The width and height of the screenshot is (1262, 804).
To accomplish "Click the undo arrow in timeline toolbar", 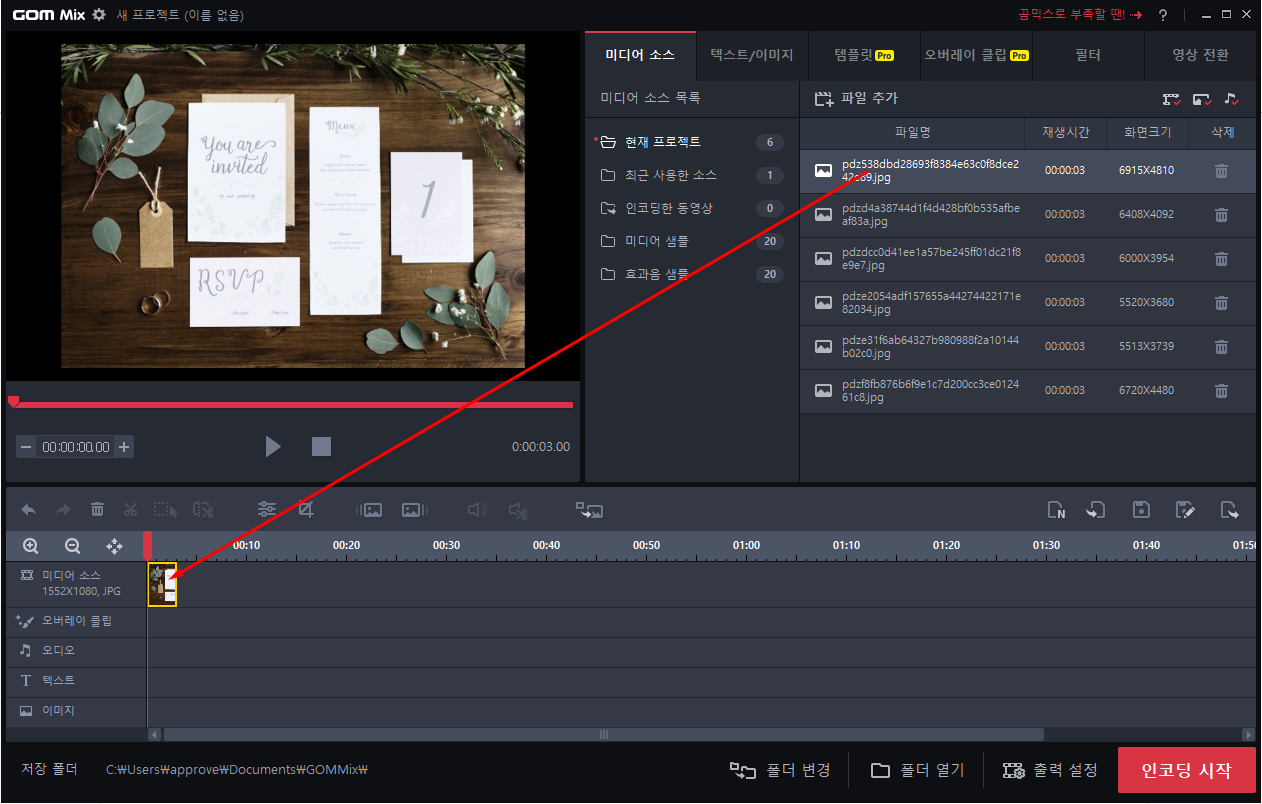I will pyautogui.click(x=29, y=510).
